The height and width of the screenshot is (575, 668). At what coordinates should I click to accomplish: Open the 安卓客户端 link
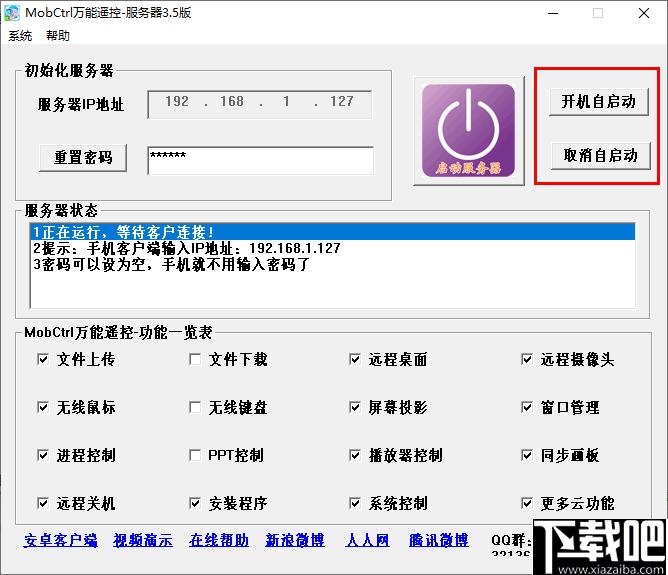[x=60, y=540]
